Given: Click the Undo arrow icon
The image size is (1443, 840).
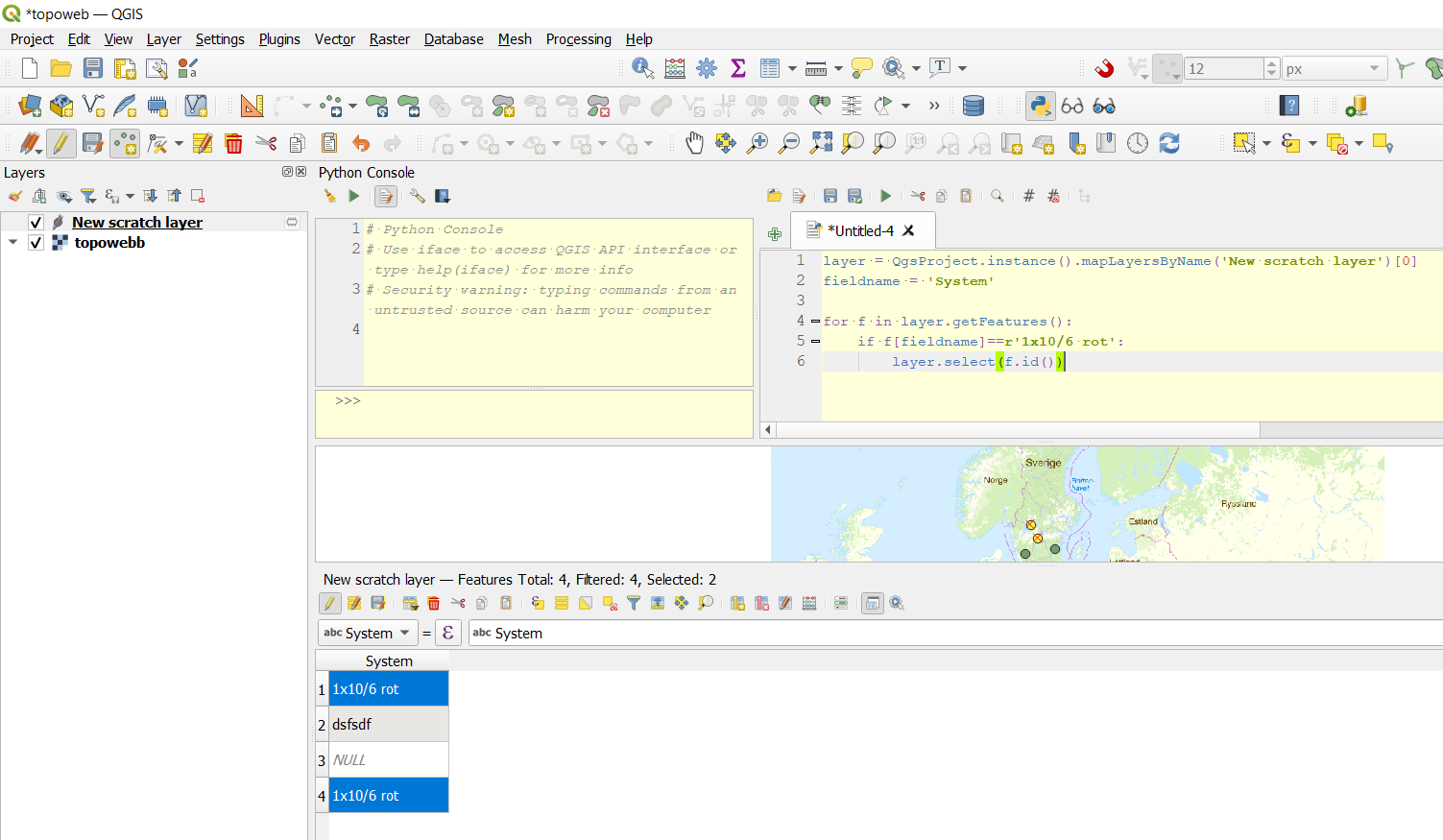Looking at the screenshot, I should [361, 143].
